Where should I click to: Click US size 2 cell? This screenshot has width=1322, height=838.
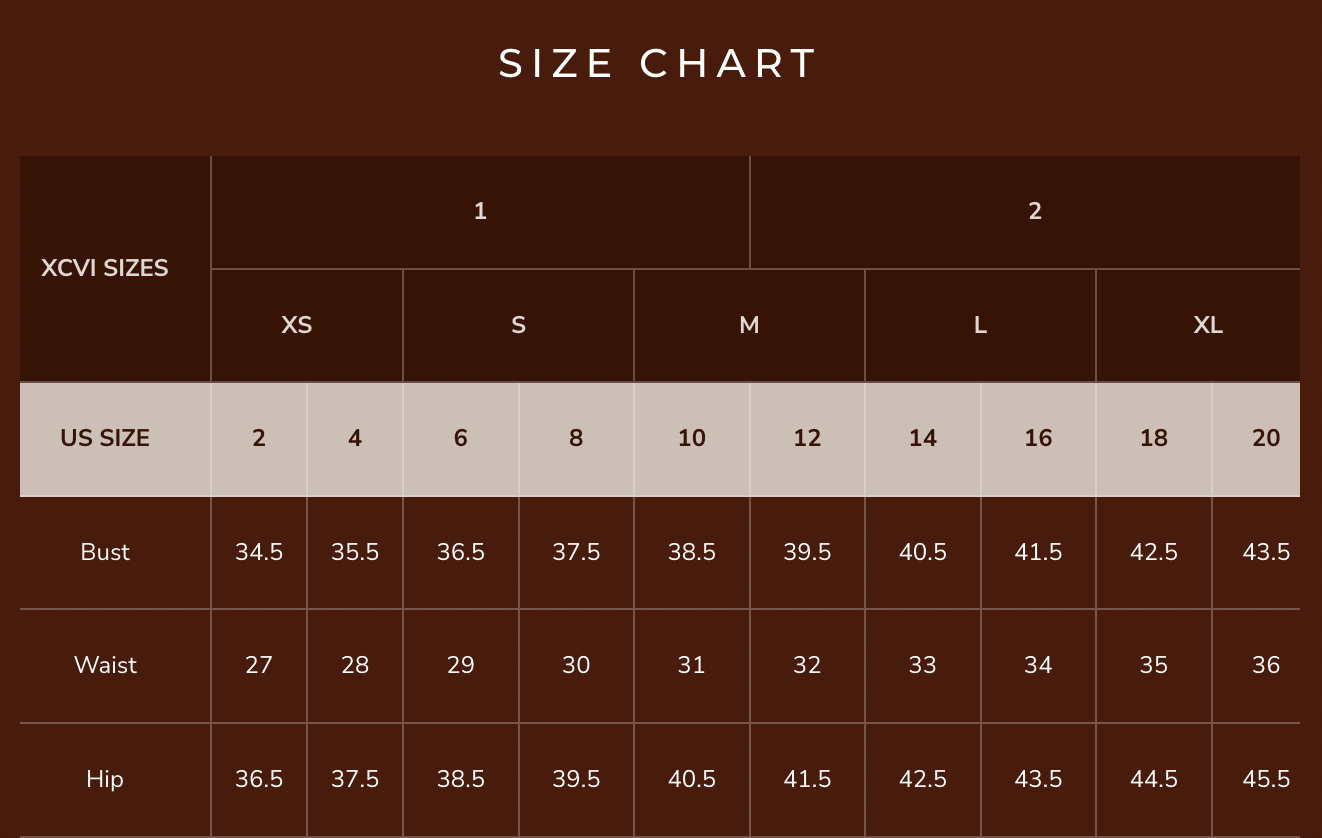tap(259, 438)
